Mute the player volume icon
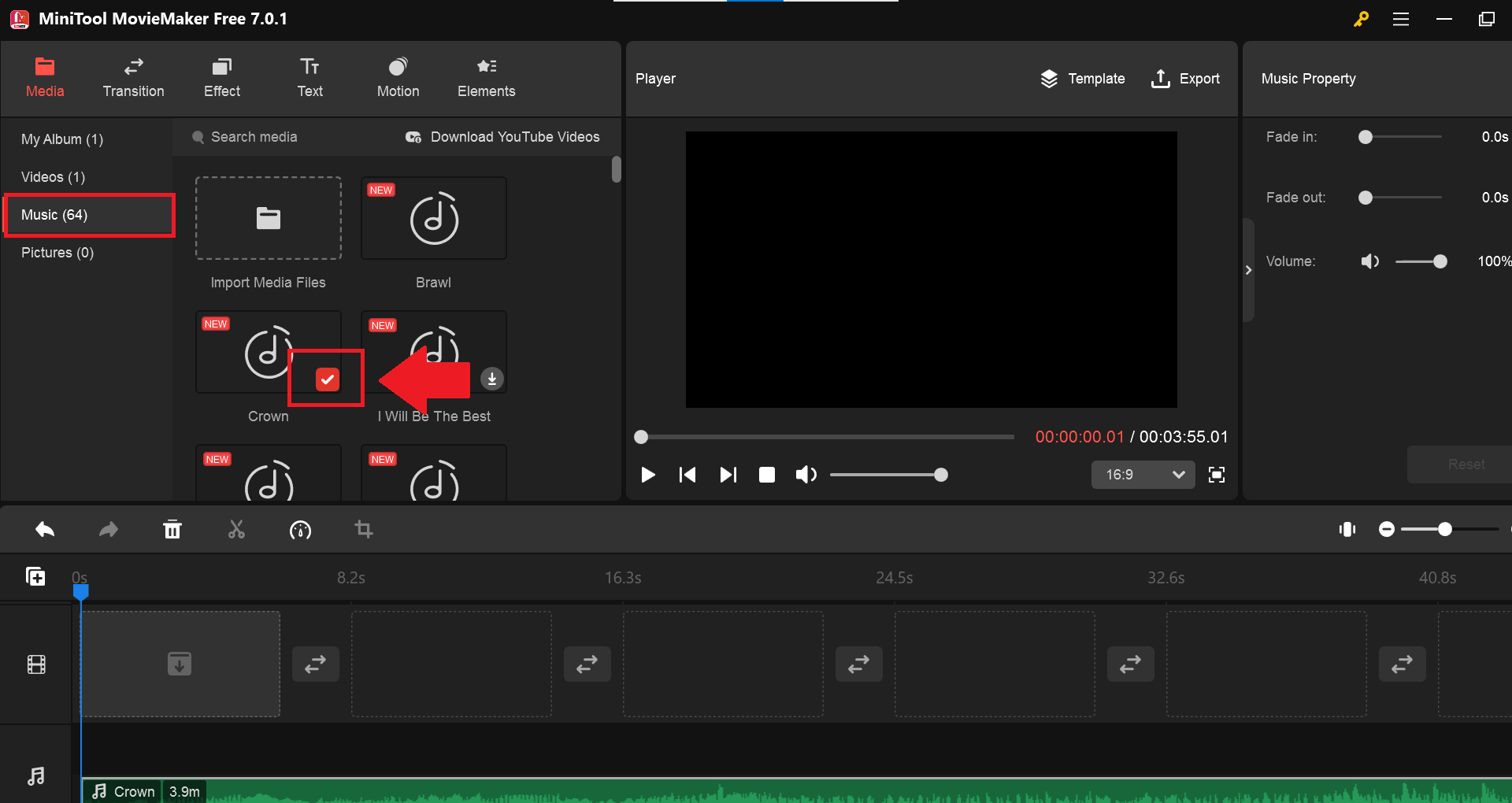Image resolution: width=1512 pixels, height=803 pixels. (x=806, y=475)
